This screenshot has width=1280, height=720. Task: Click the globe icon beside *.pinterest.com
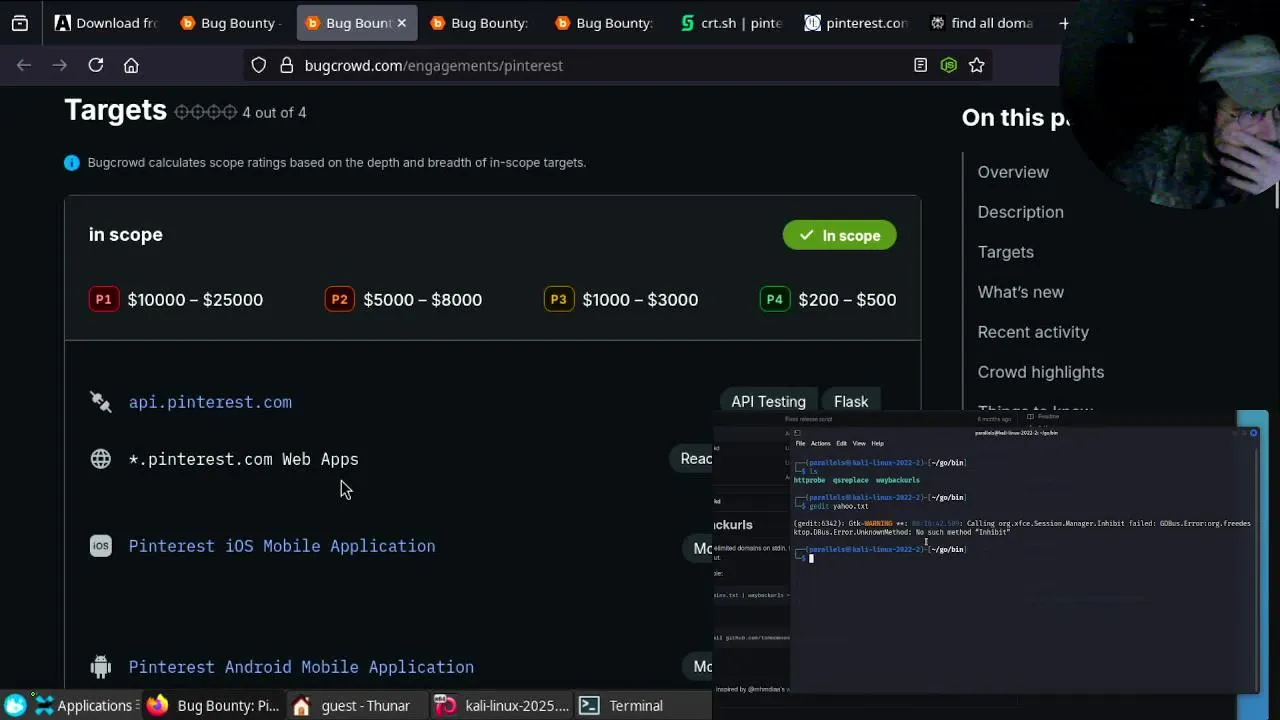pos(101,459)
